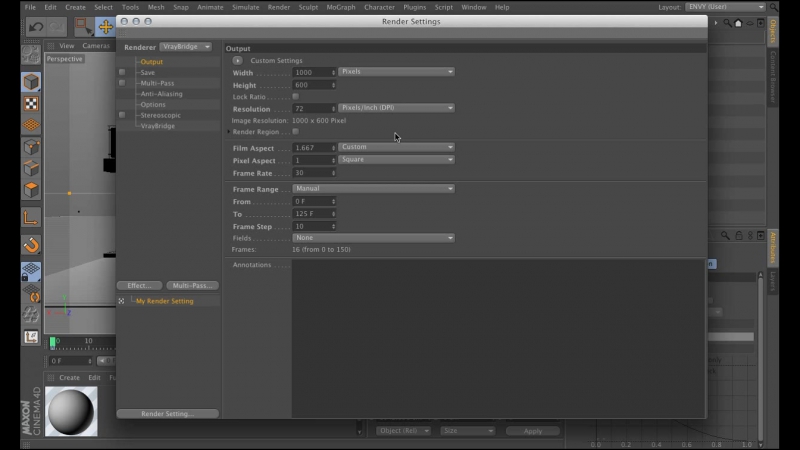Enable the Save checkbox
The width and height of the screenshot is (800, 450).
(x=122, y=72)
